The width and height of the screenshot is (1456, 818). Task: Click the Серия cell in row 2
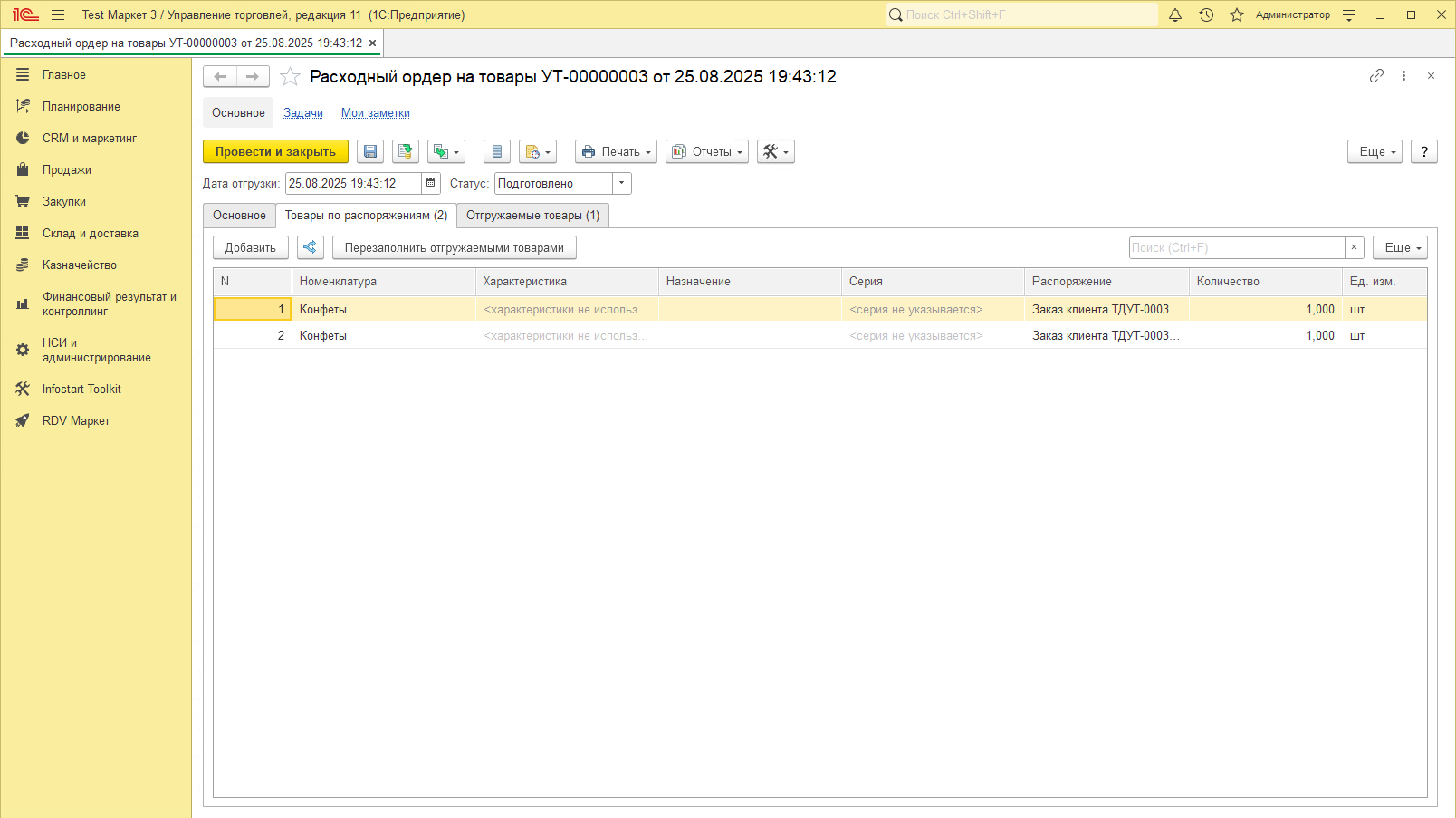[933, 336]
